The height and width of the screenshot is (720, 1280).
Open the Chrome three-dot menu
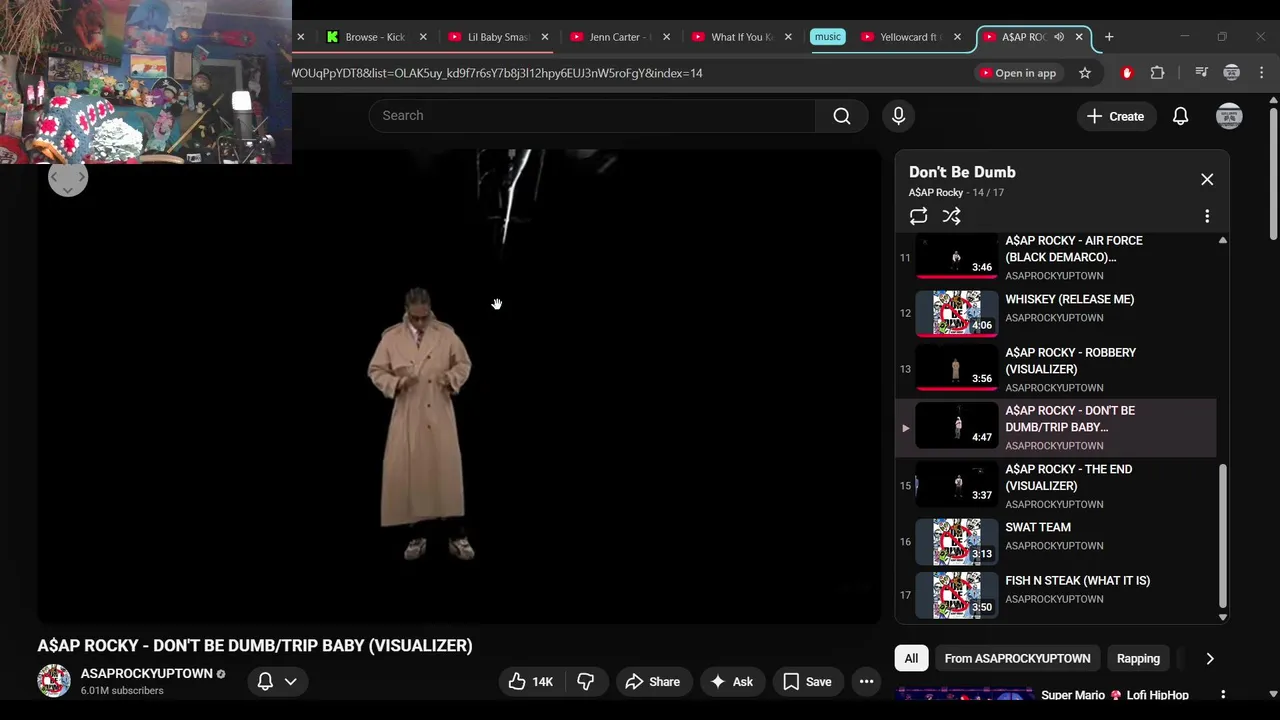coord(1262,73)
